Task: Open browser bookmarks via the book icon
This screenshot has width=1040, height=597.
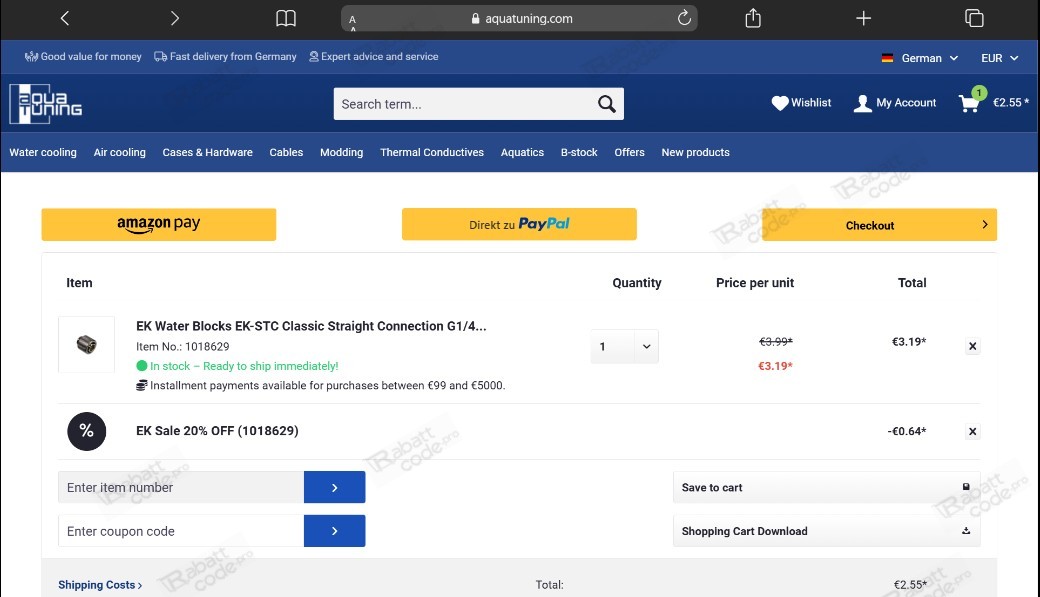Action: tap(285, 17)
